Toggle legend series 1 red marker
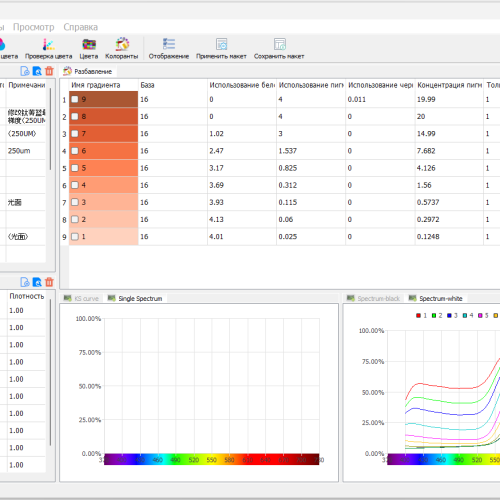The height and width of the screenshot is (500, 500). (418, 315)
